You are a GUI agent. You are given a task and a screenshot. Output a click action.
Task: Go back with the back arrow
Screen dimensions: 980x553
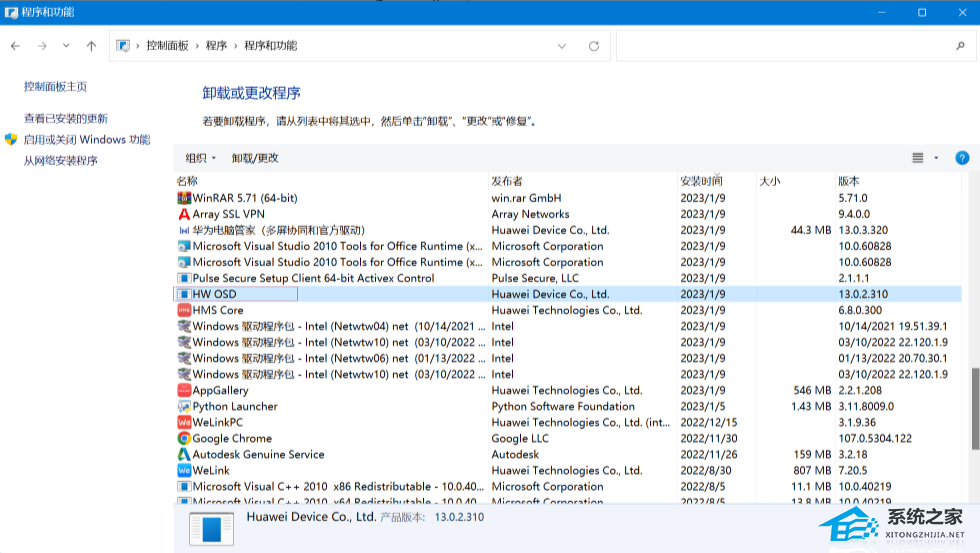16,46
